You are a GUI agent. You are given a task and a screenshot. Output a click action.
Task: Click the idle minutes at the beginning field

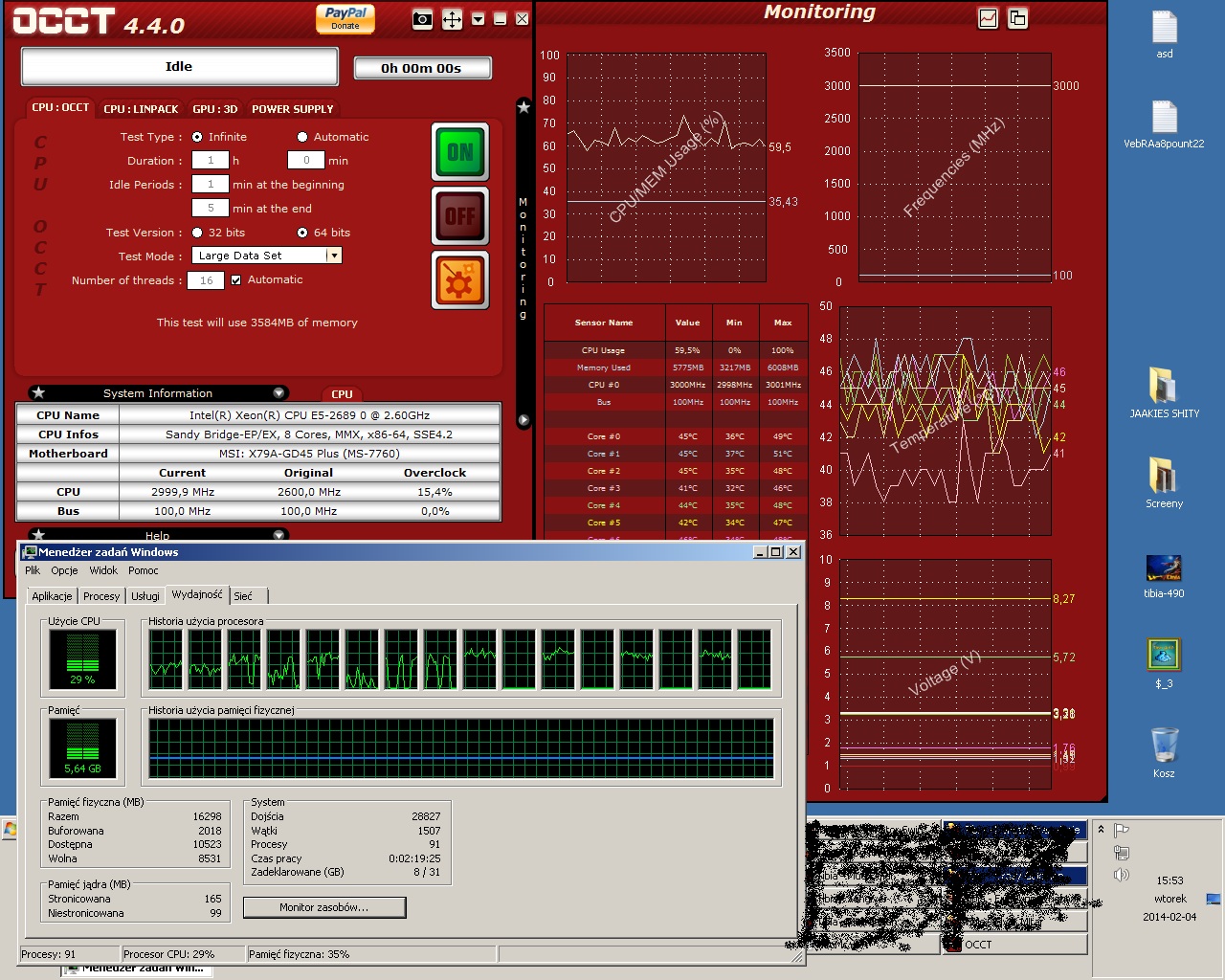[211, 184]
